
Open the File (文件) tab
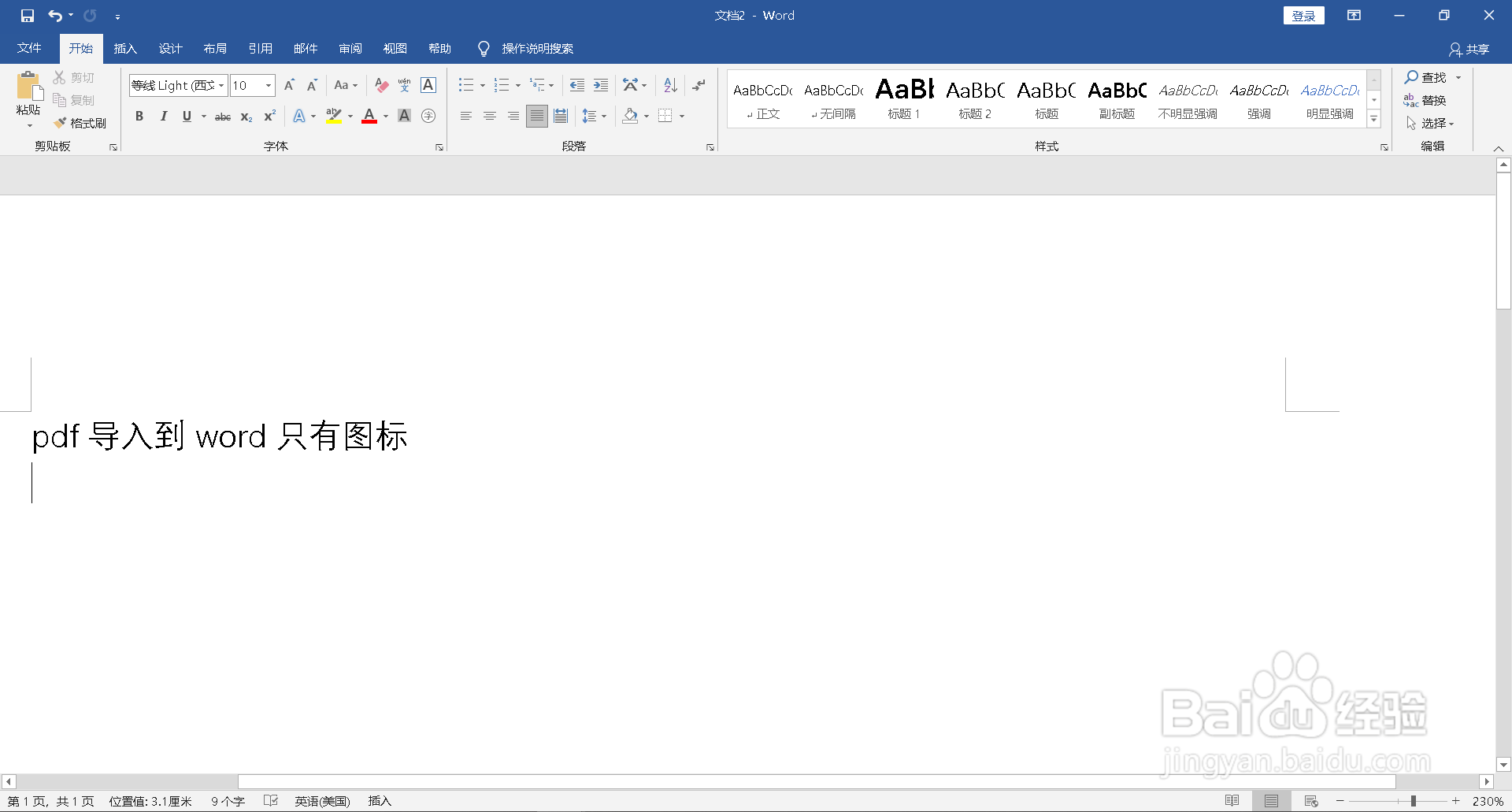click(x=29, y=48)
